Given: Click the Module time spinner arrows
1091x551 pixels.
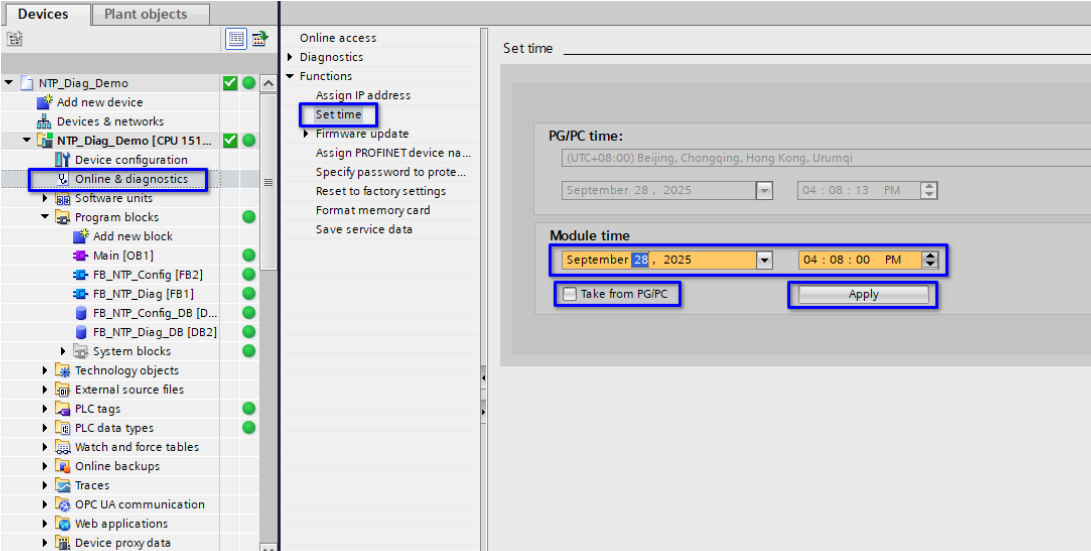Looking at the screenshot, I should point(930,260).
